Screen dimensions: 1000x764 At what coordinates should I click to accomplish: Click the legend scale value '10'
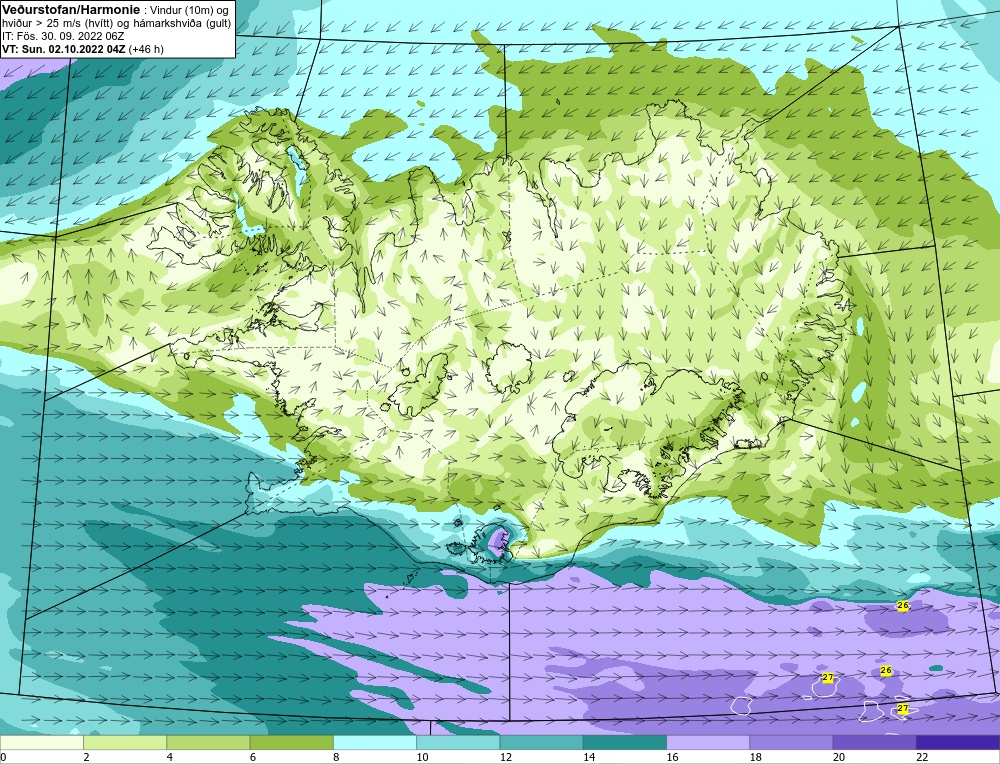422,757
